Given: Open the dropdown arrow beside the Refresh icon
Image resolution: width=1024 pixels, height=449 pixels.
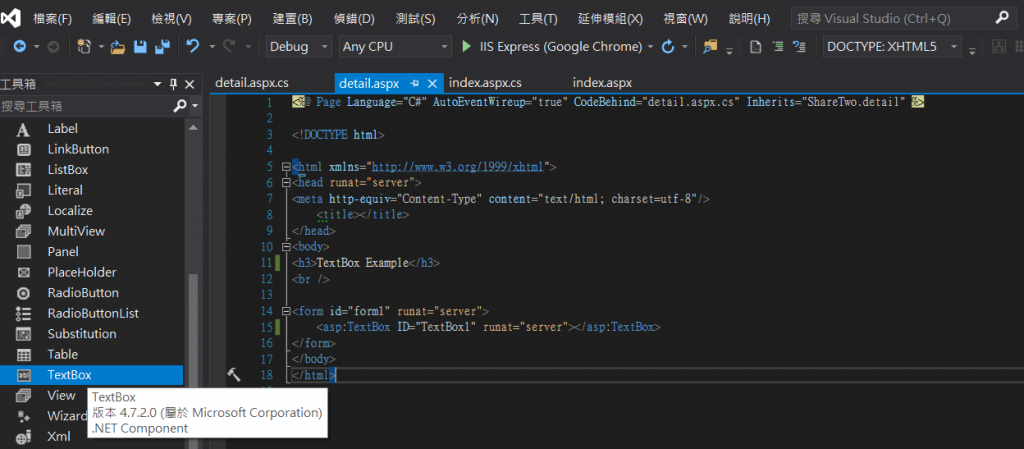Looking at the screenshot, I should click(x=684, y=47).
